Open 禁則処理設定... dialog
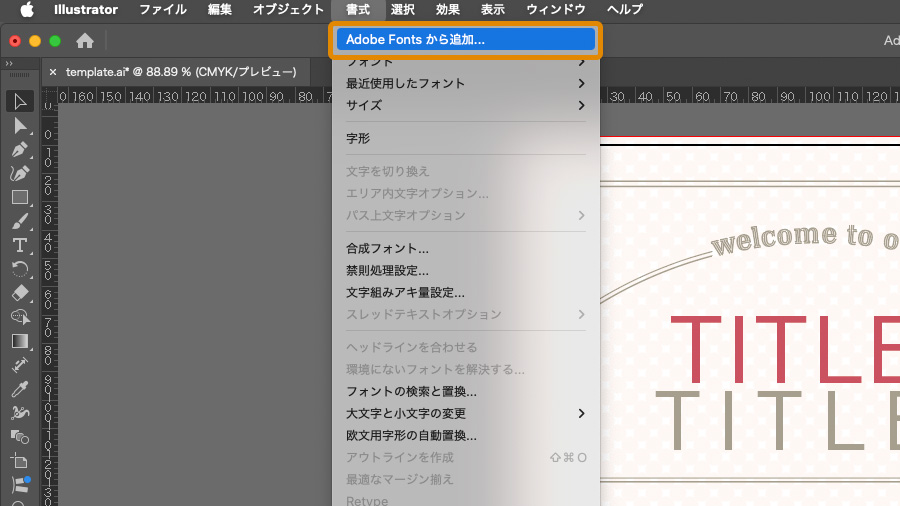The height and width of the screenshot is (506, 900). tap(465, 271)
